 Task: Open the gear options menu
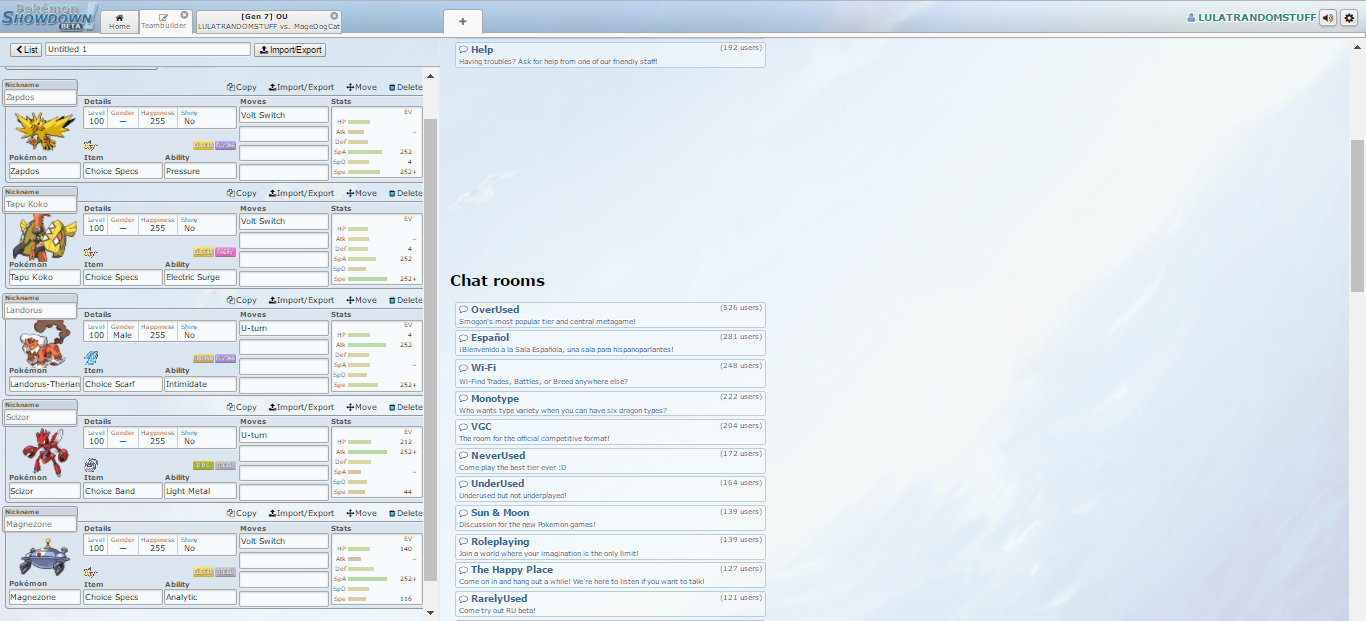coord(1349,18)
